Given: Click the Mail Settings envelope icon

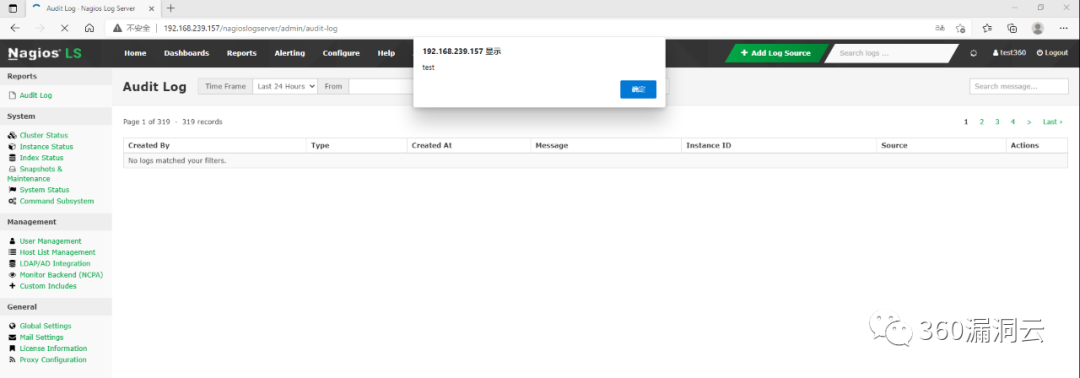Looking at the screenshot, I should point(12,337).
